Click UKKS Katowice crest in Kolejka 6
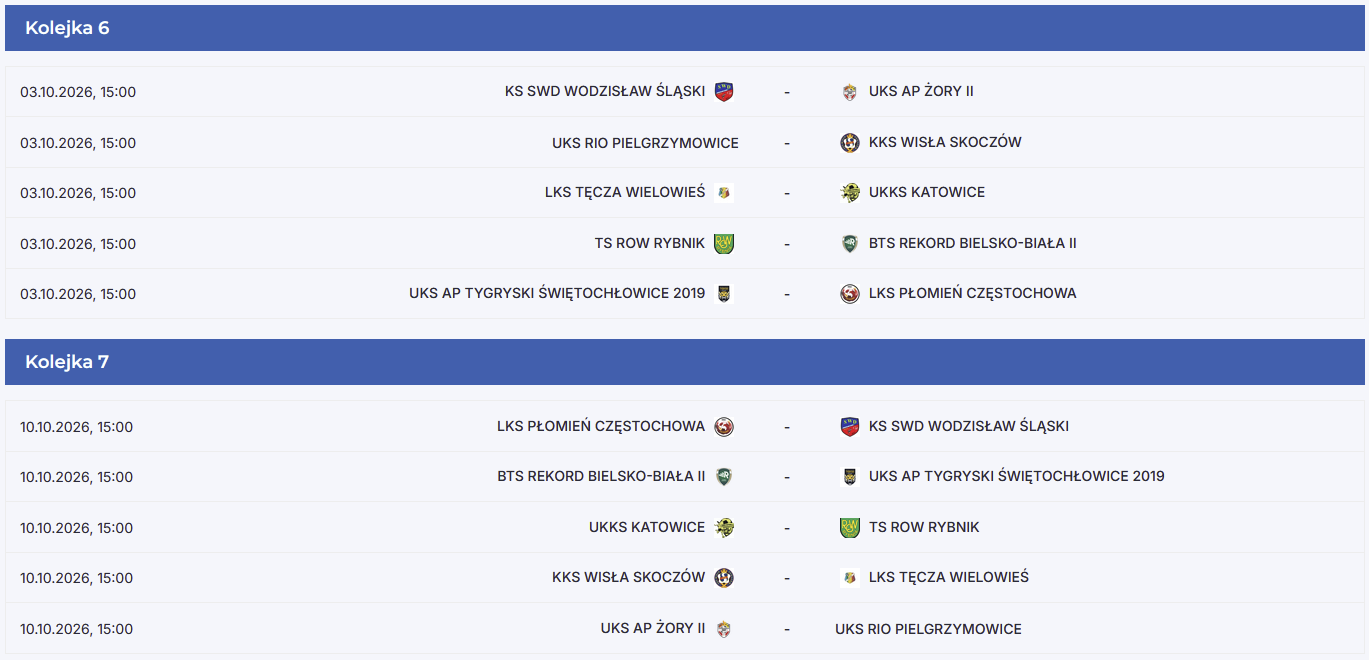The height and width of the screenshot is (660, 1369). (x=850, y=193)
